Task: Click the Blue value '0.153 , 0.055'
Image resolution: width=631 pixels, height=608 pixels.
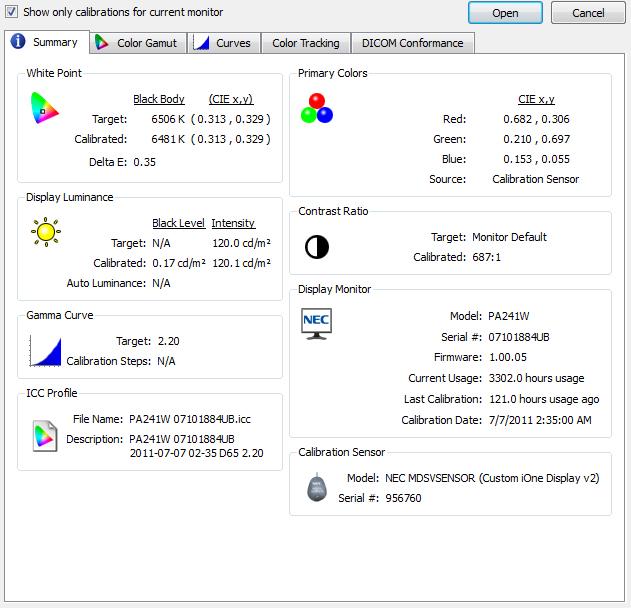Action: pyautogui.click(x=536, y=159)
